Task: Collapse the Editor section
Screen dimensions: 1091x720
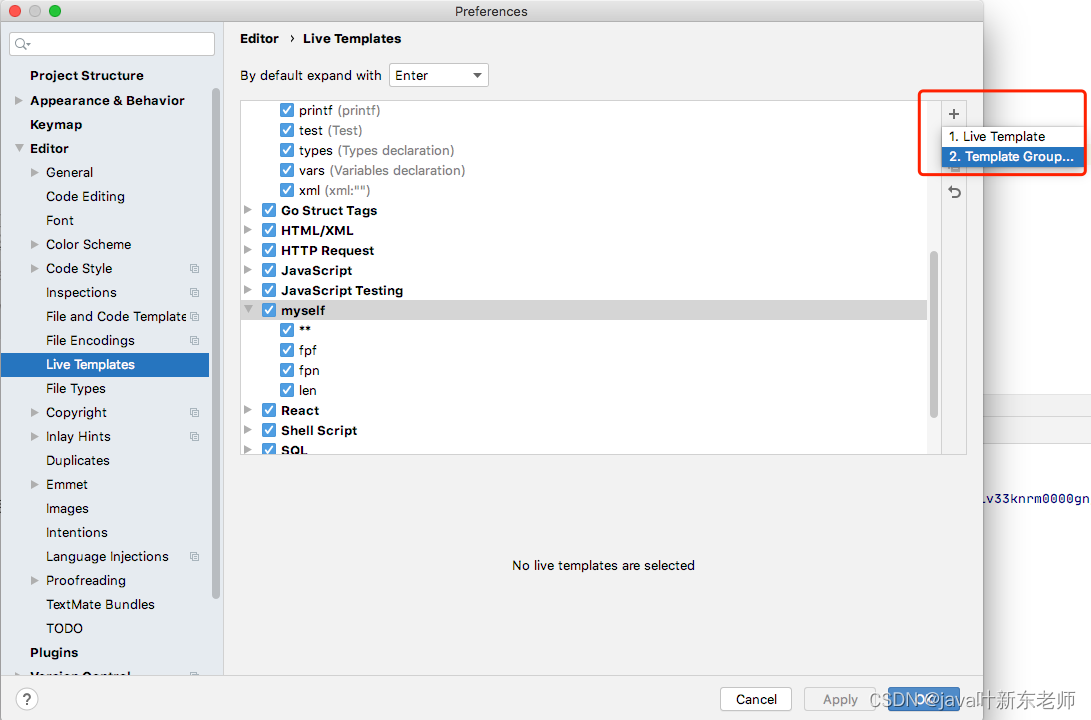Action: [x=19, y=148]
